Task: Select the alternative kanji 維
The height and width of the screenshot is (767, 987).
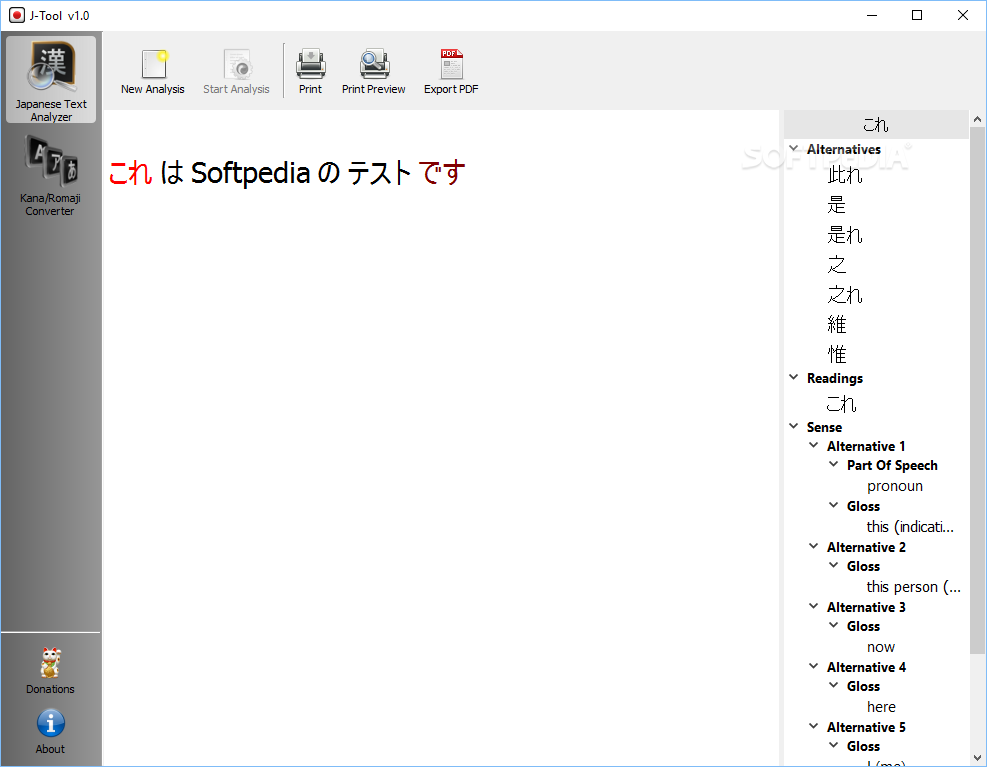Action: [x=837, y=324]
